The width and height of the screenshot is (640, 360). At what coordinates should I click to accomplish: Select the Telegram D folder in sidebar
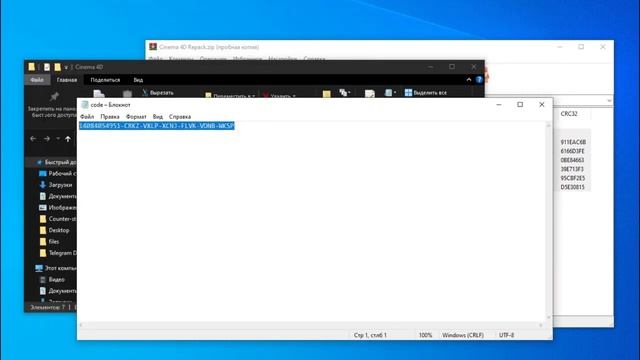click(58, 253)
